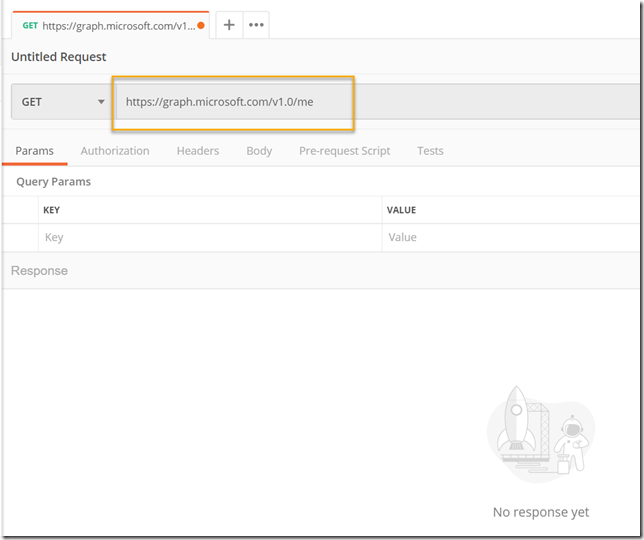This screenshot has height=540, width=644.
Task: Click the KEY column header
Action: 52,210
